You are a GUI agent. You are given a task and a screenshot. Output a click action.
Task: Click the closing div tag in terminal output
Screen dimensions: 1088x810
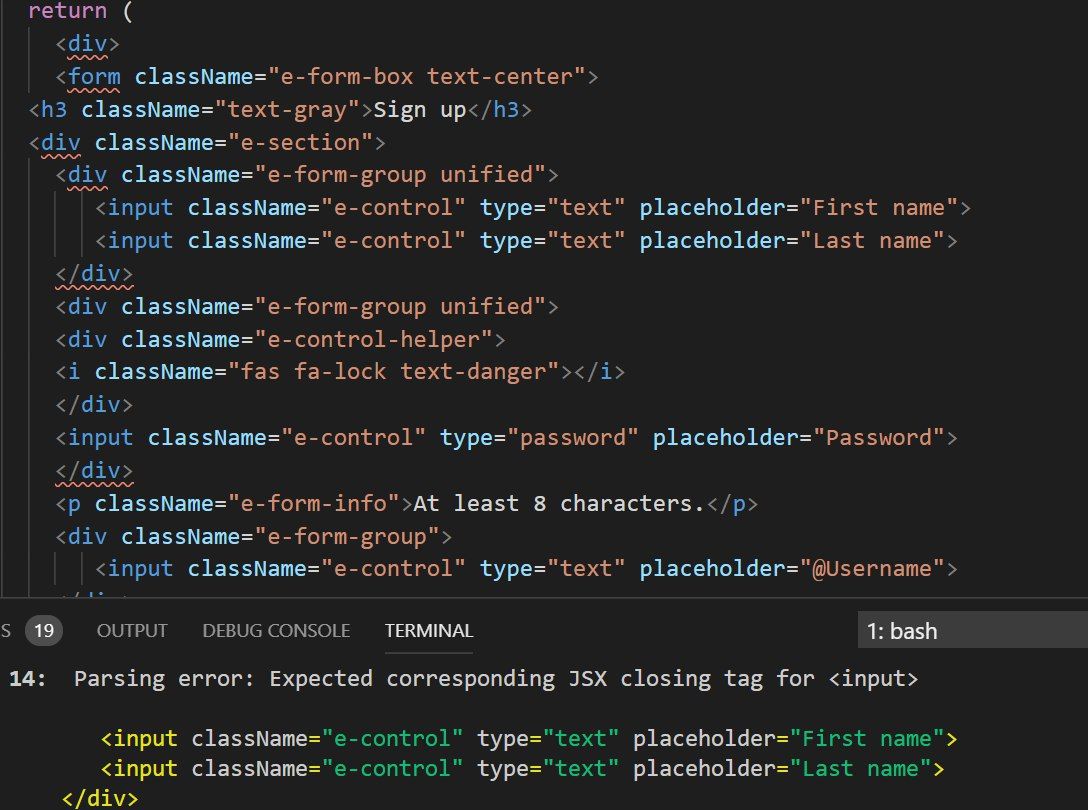click(100, 799)
